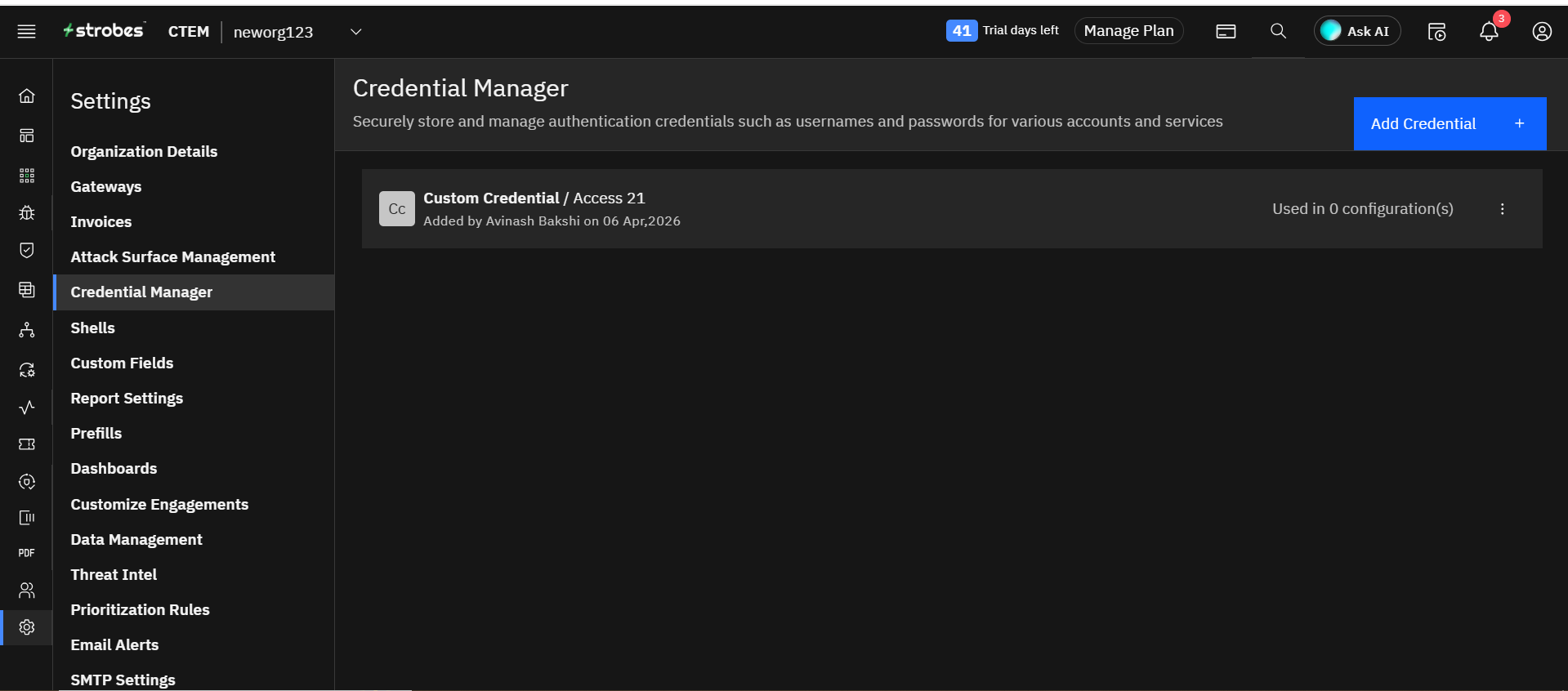The width and height of the screenshot is (1568, 691).
Task: Open the hamburger navigation menu
Action: point(26,31)
